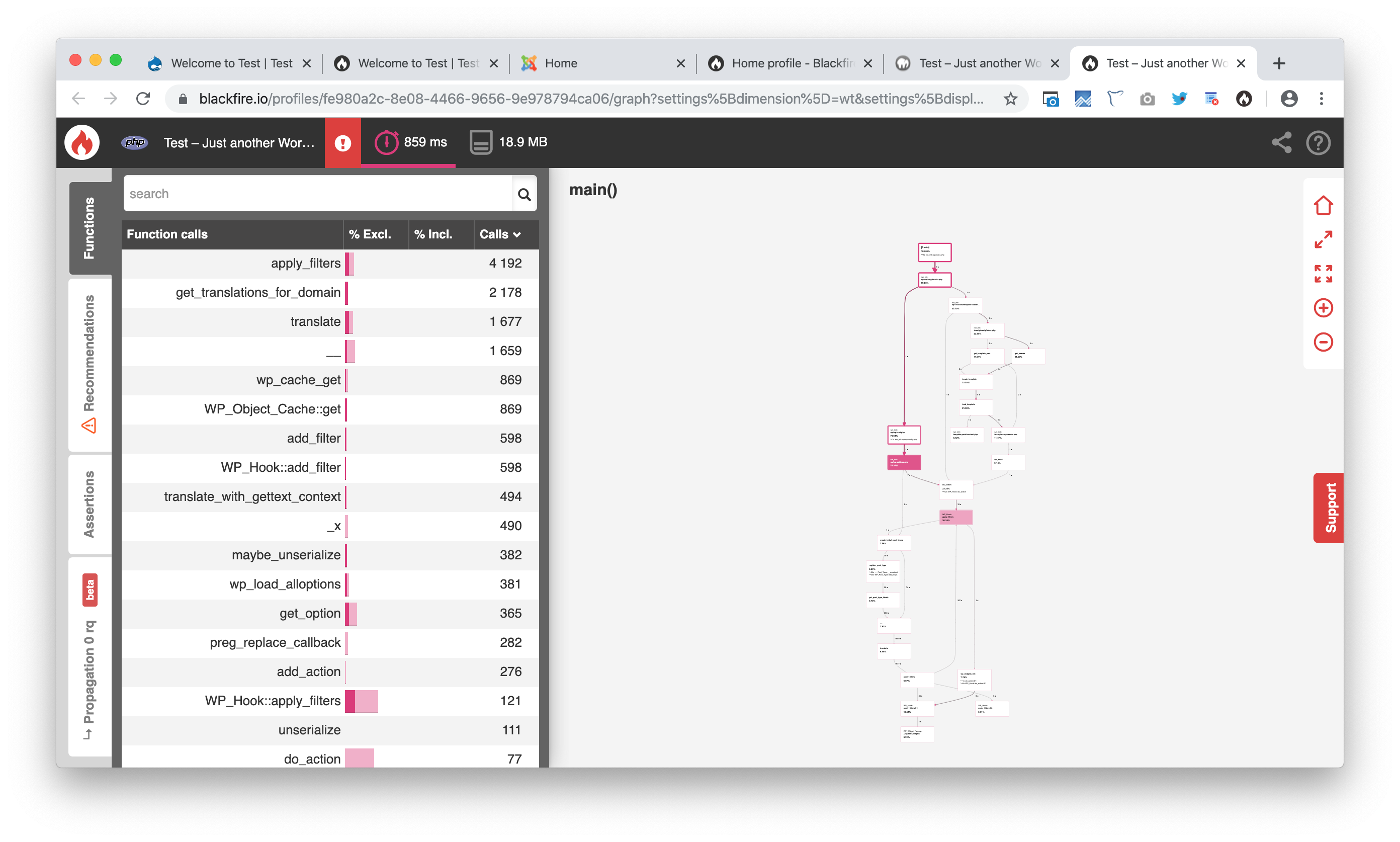Sort by % Incl. column
This screenshot has height=842, width=1400.
(x=441, y=234)
